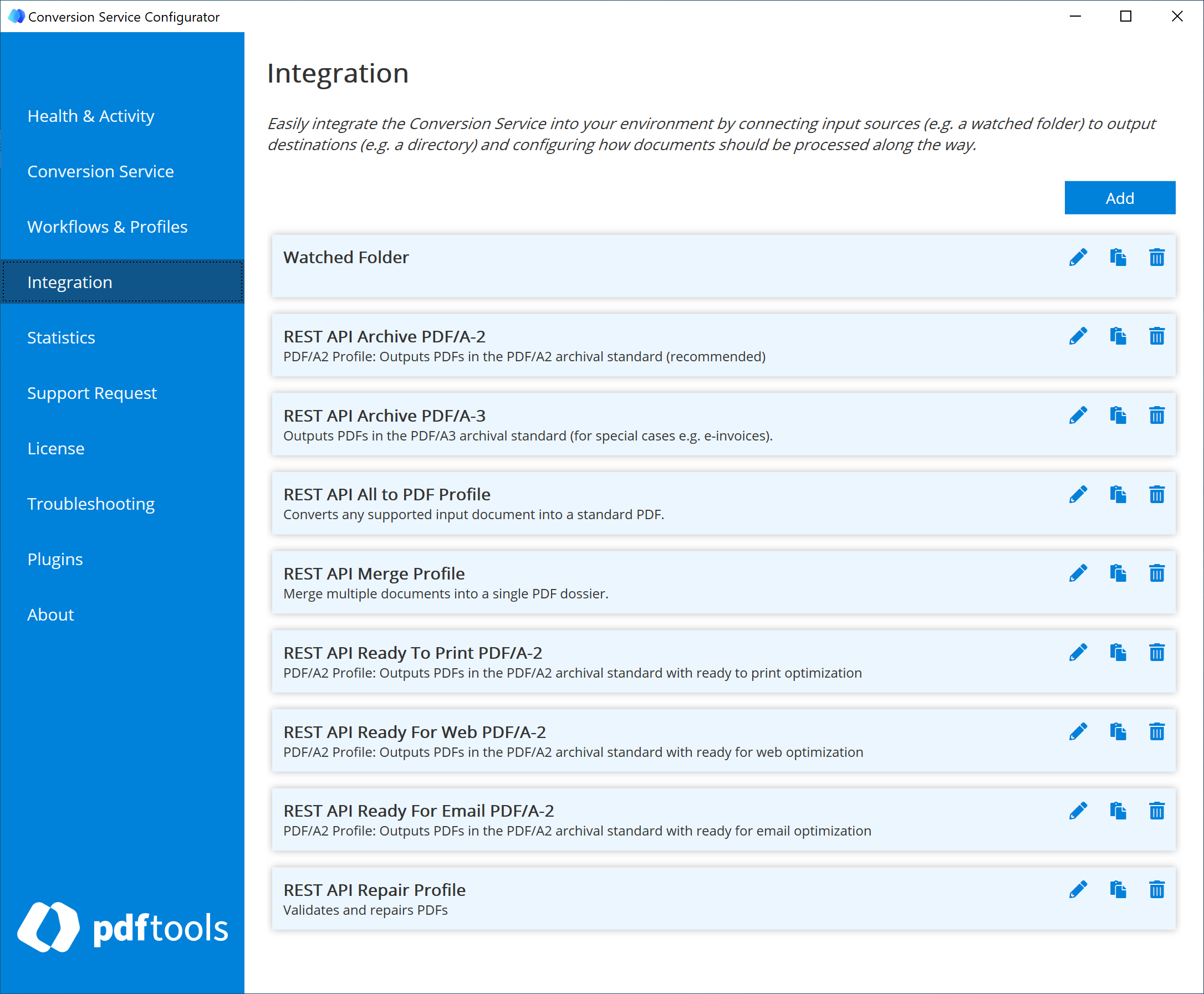Click 'Merge multiple documents' description text
1204x994 pixels.
click(446, 594)
